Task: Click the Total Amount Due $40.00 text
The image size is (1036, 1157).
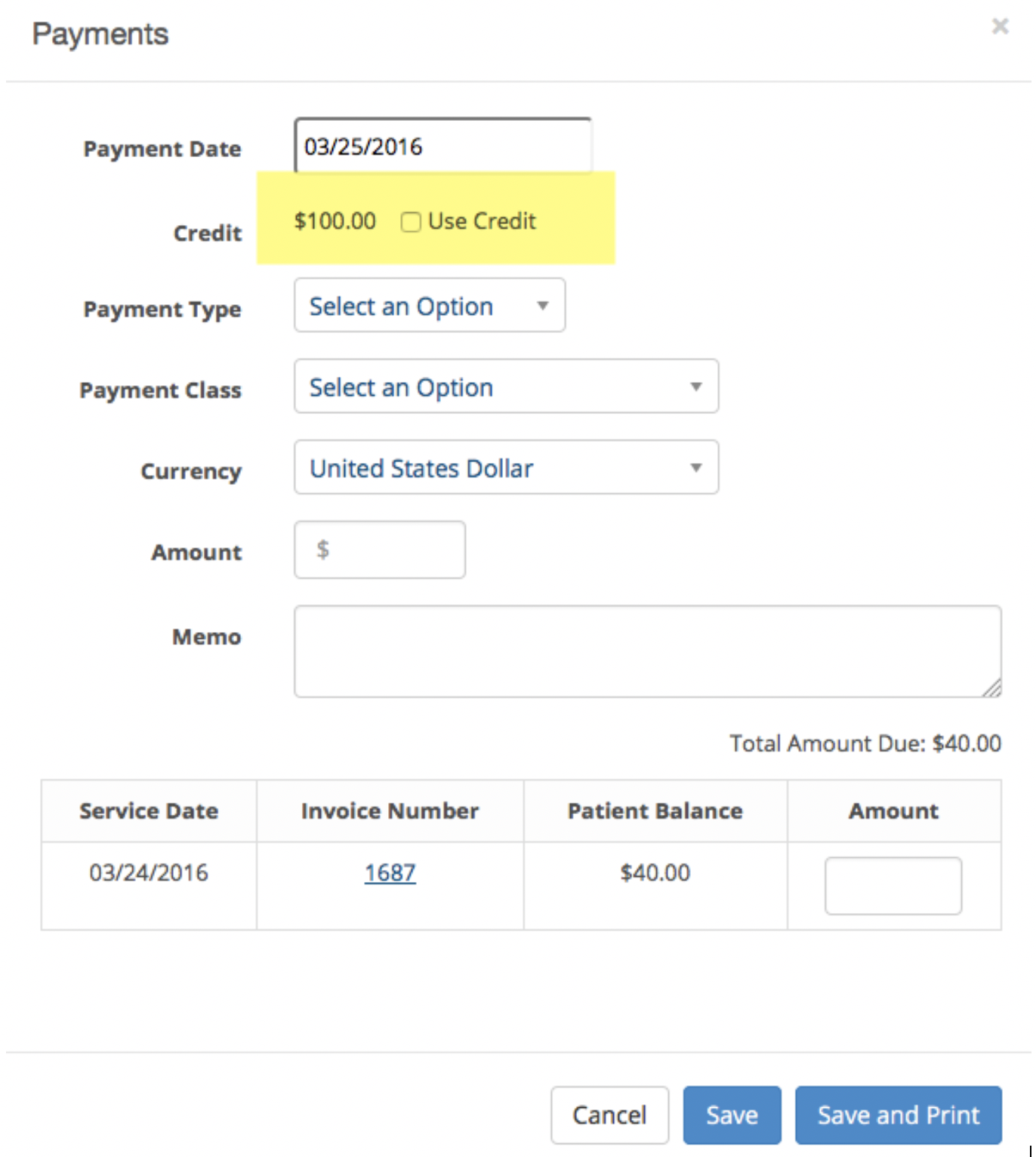Action: (865, 743)
